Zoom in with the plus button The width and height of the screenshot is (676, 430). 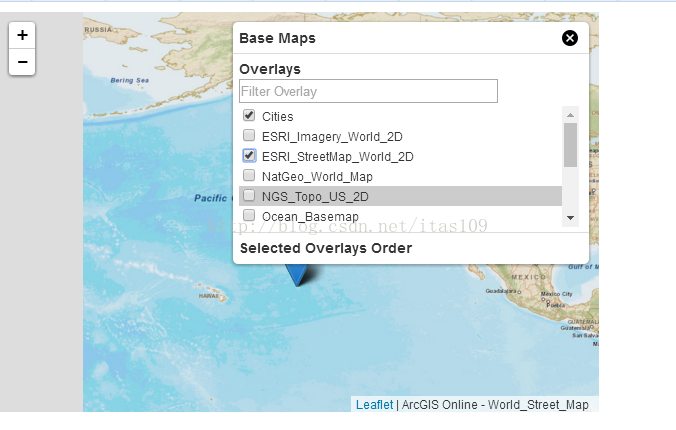point(22,35)
